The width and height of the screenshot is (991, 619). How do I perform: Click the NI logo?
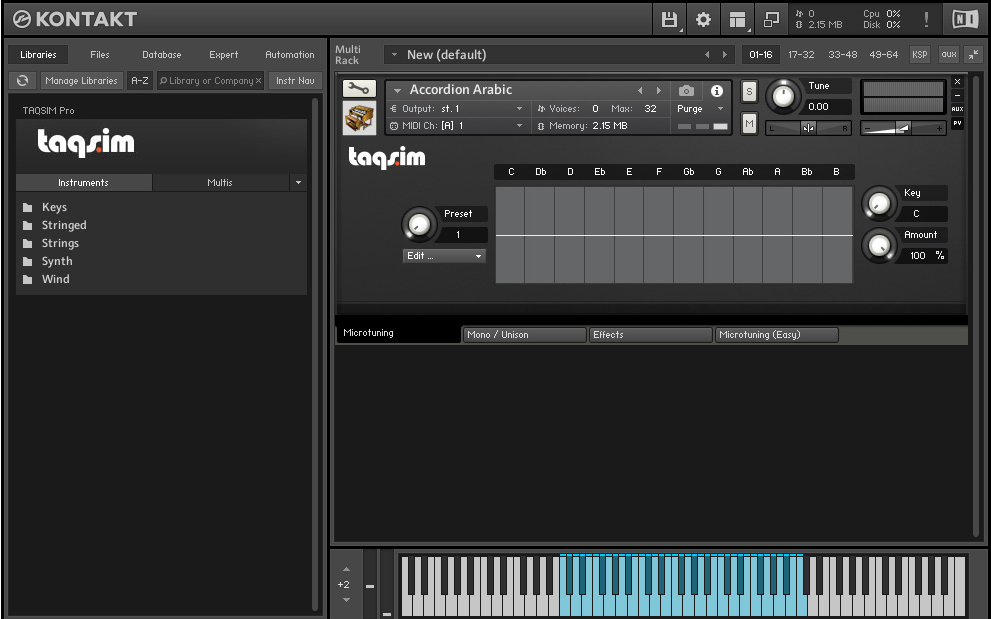[x=964, y=20]
